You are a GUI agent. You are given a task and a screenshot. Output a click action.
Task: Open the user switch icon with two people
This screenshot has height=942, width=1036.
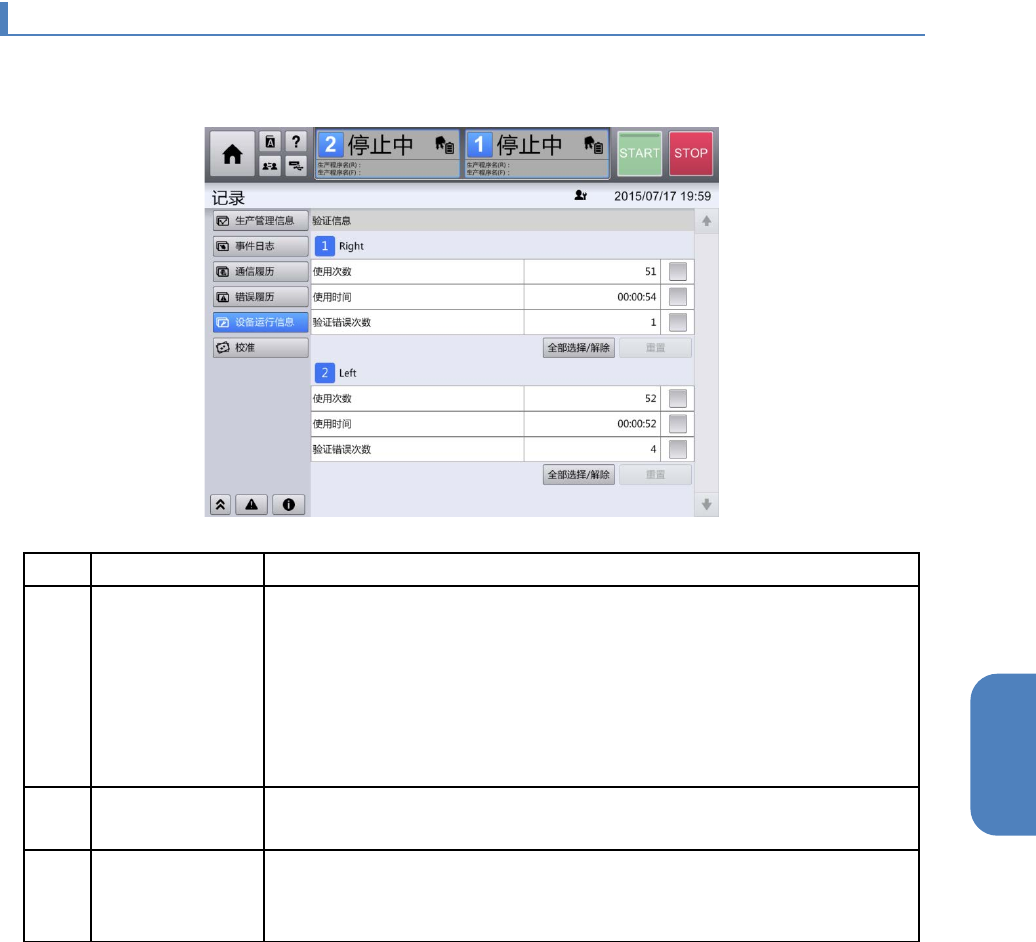(270, 166)
